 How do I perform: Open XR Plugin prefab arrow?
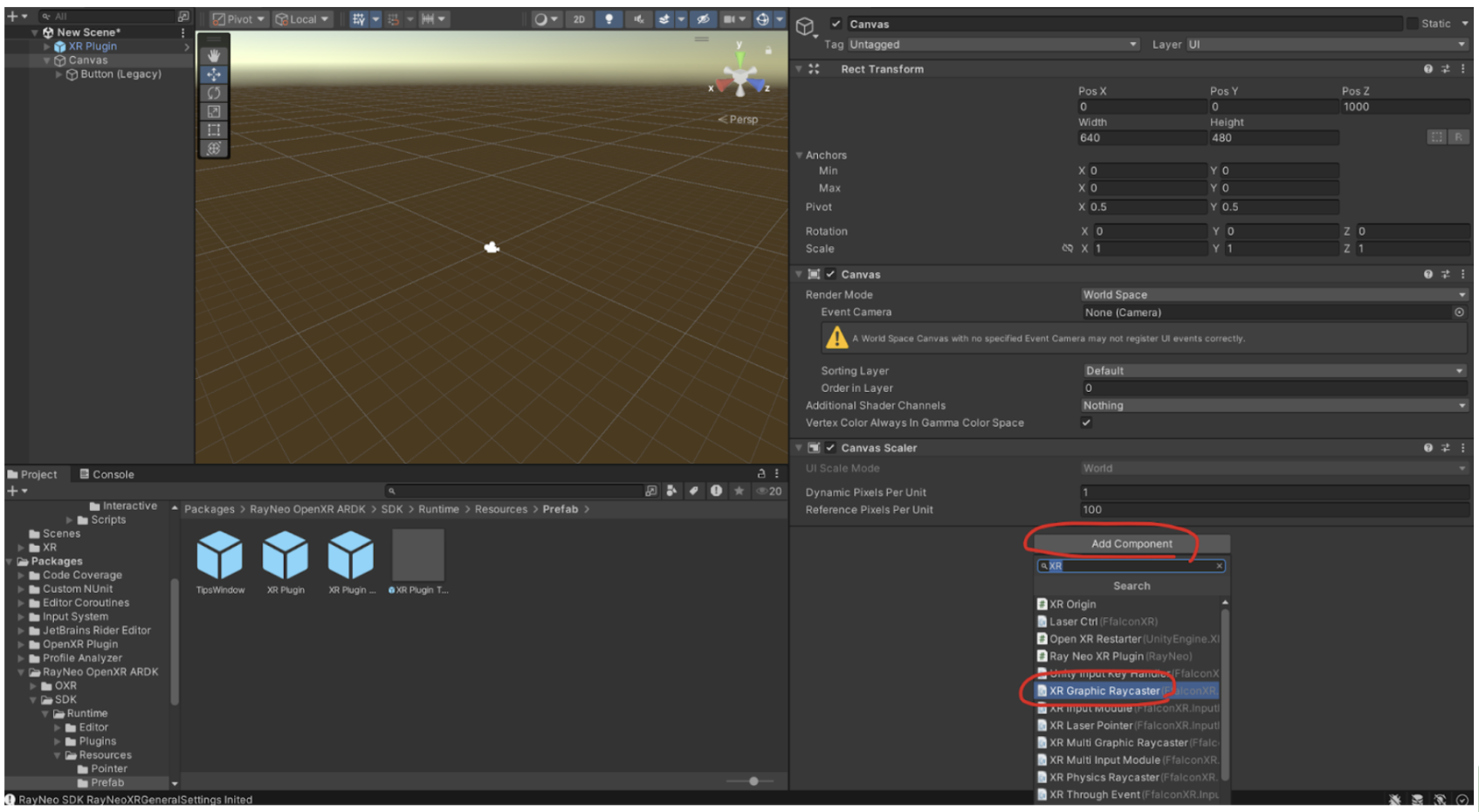(186, 46)
